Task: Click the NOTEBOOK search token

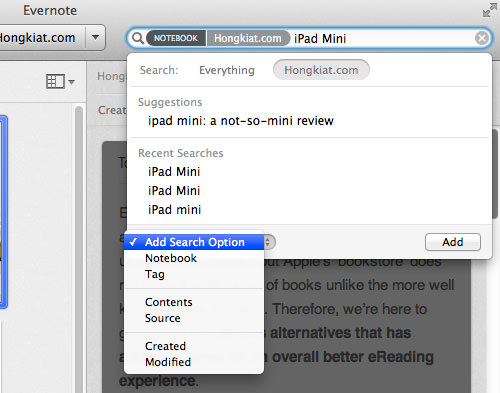Action: [176, 38]
